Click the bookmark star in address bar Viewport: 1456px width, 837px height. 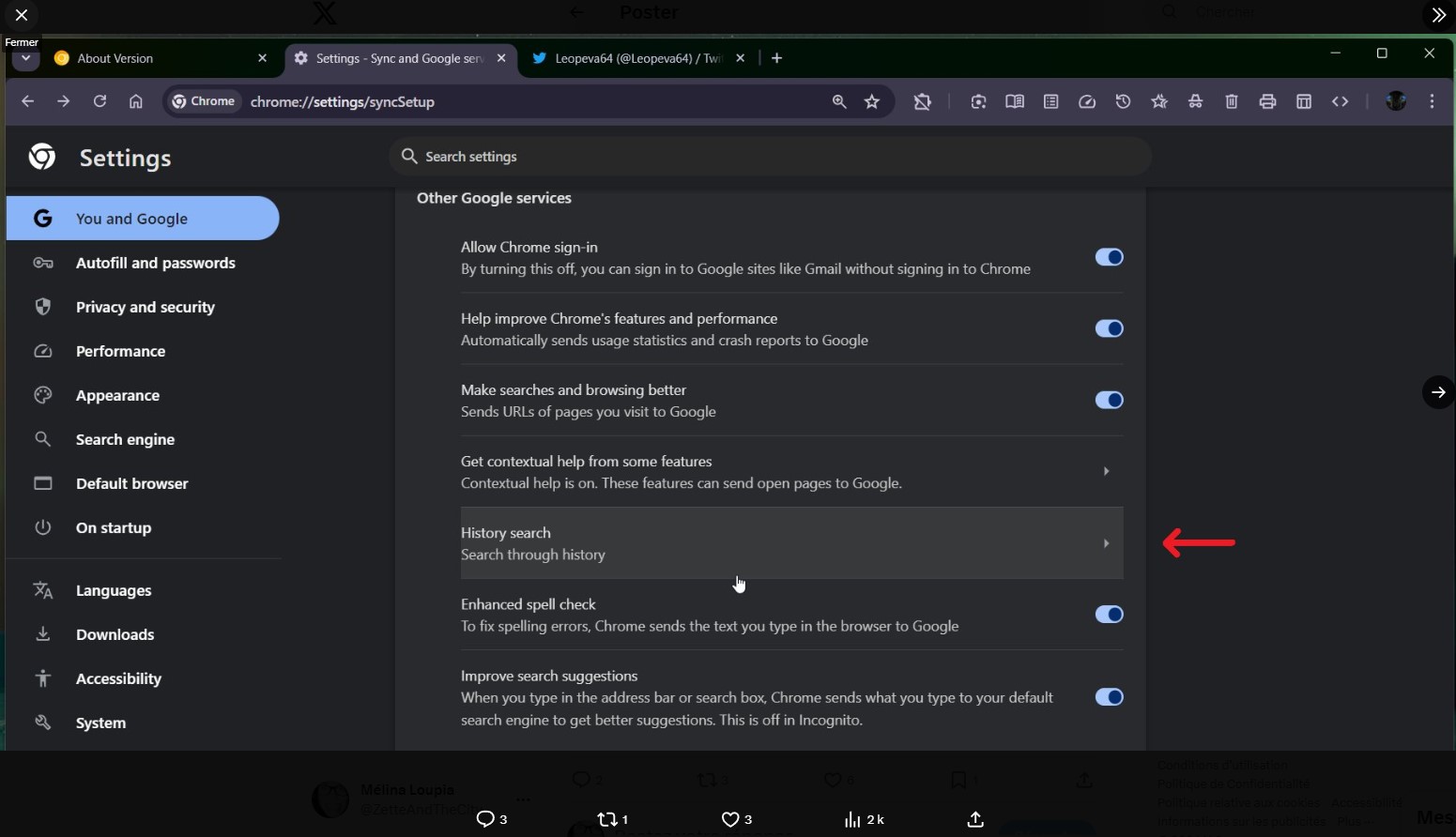pos(872,102)
